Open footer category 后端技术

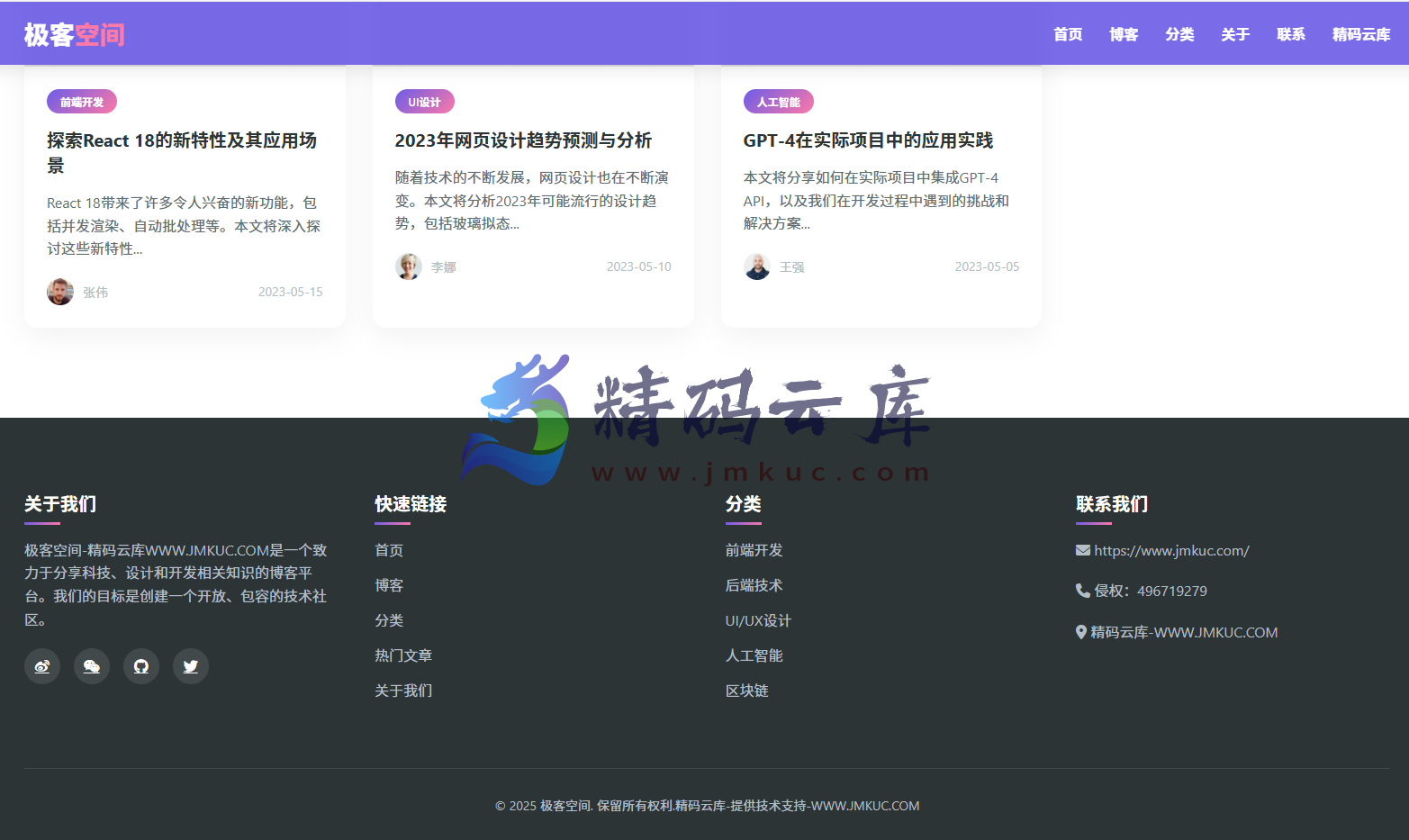[754, 585]
